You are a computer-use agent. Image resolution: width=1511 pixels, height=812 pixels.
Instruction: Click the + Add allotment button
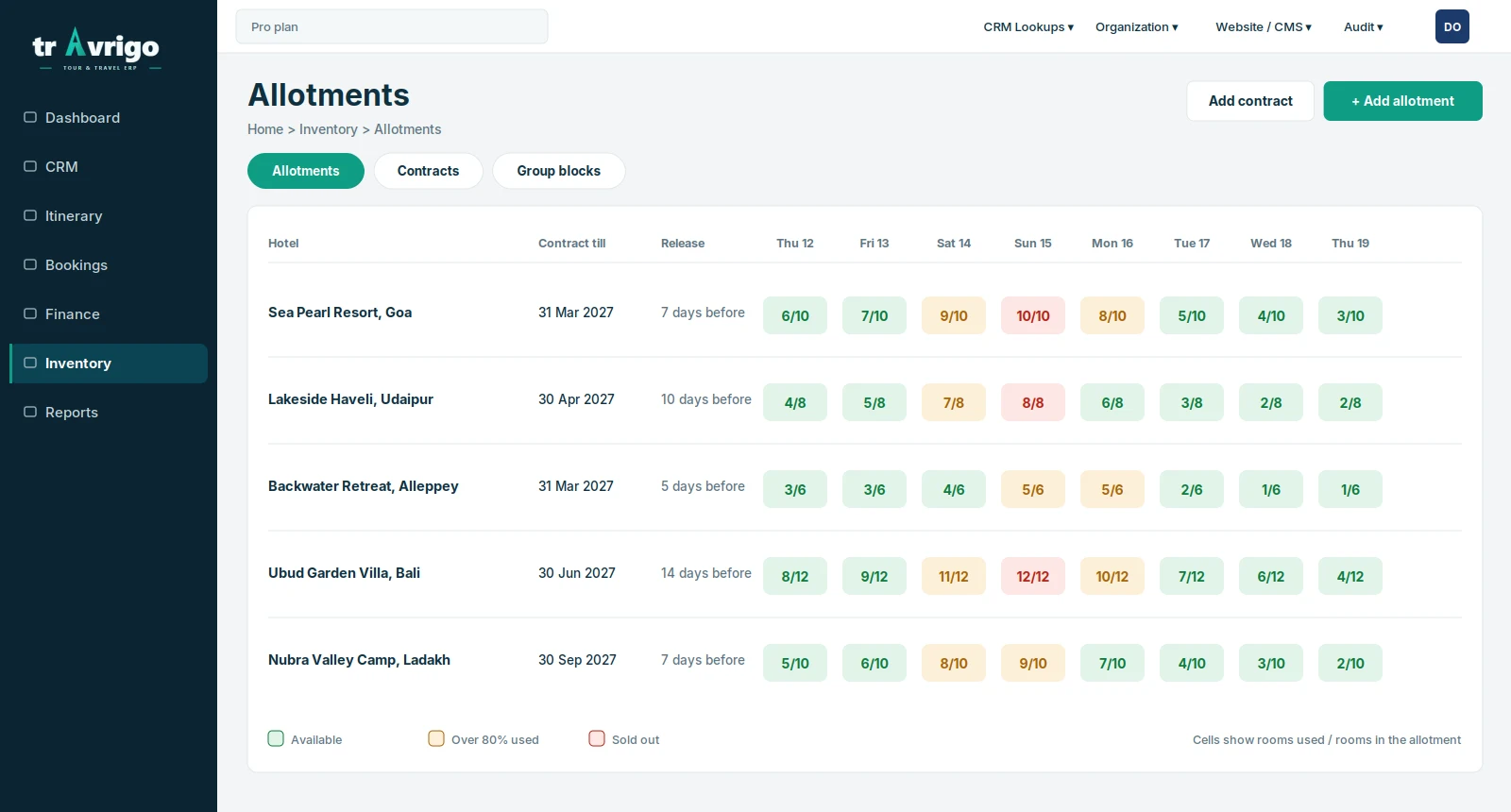(1403, 101)
